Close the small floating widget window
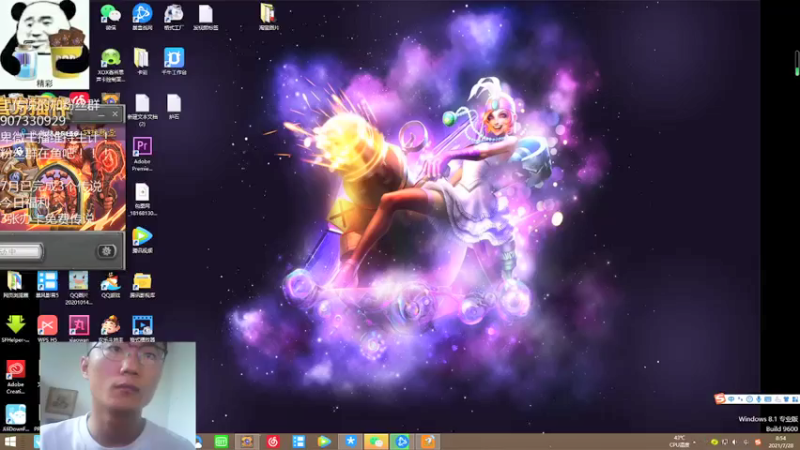Image resolution: width=800 pixels, height=450 pixels. click(115, 114)
